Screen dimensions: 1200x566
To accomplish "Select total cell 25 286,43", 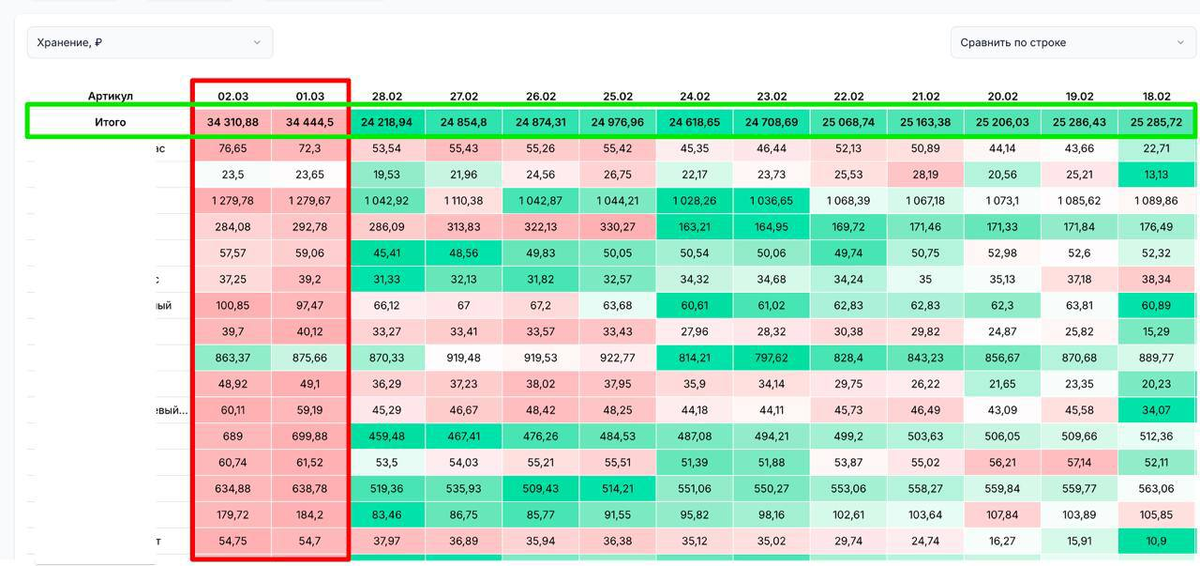I will (1080, 122).
